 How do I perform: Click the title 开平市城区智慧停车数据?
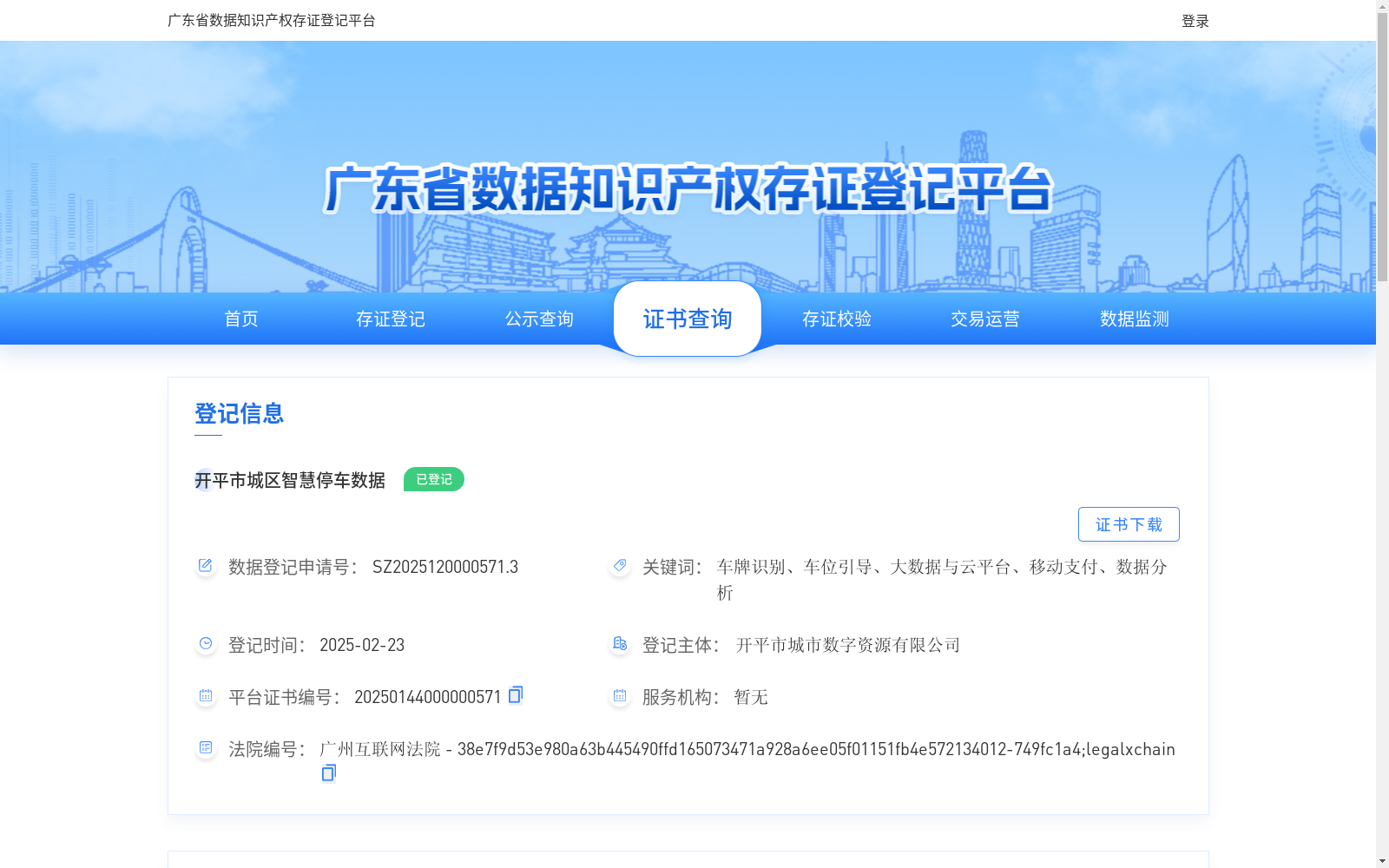(290, 480)
